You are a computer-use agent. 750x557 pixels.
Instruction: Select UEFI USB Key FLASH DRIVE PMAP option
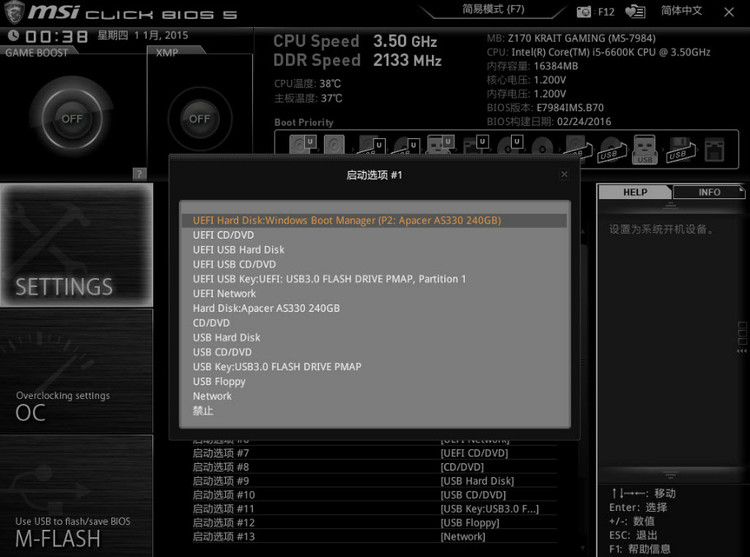tap(375, 279)
